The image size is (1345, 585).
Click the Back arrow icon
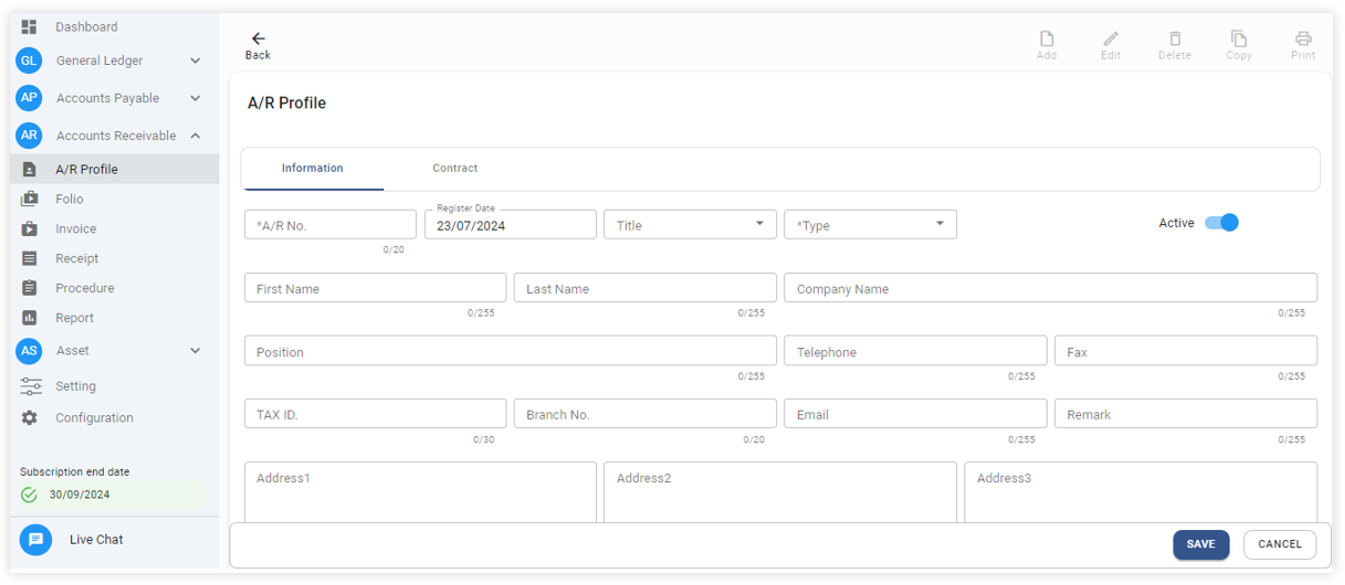point(258,39)
